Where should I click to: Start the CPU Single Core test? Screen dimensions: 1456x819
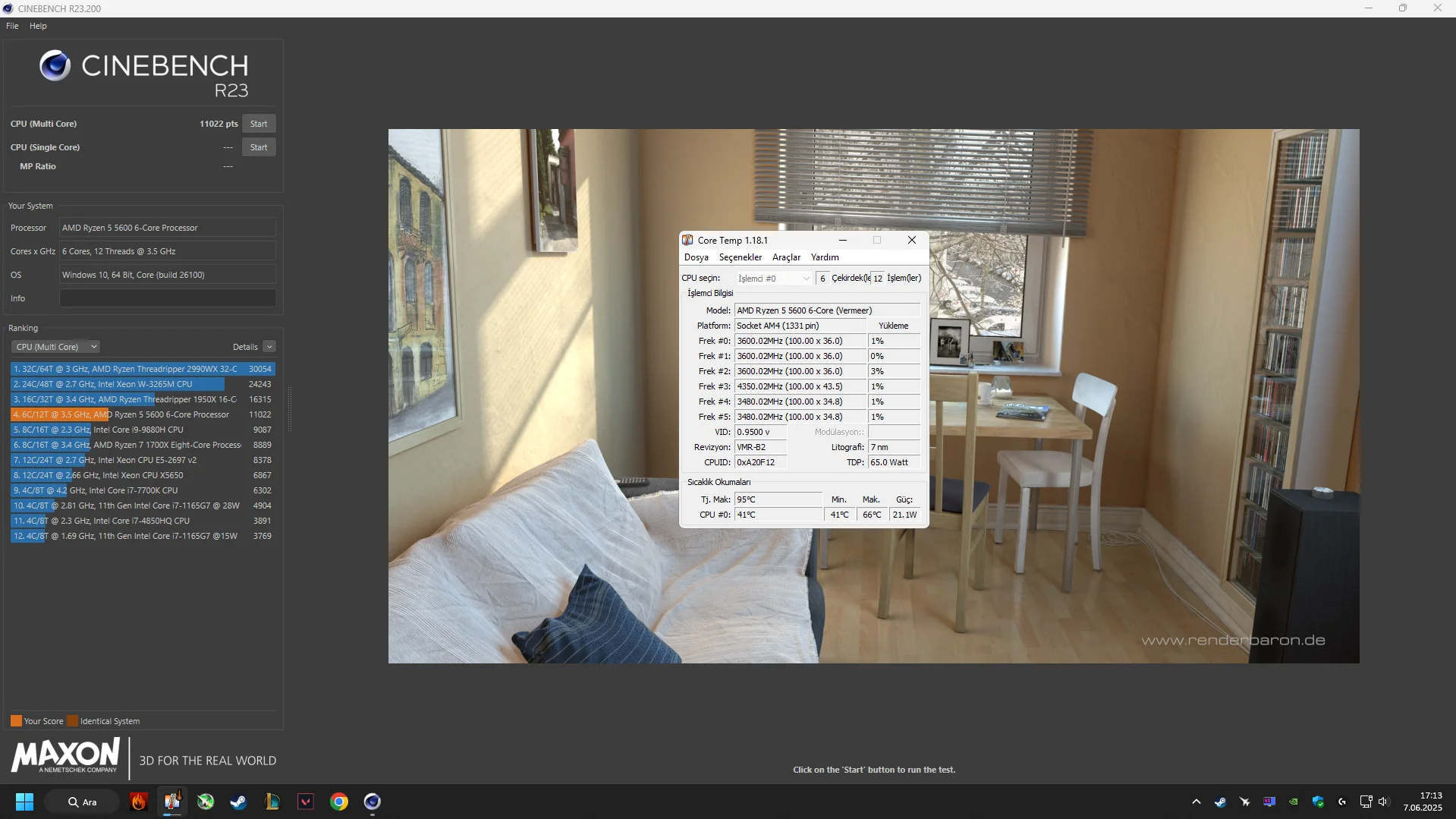click(259, 147)
